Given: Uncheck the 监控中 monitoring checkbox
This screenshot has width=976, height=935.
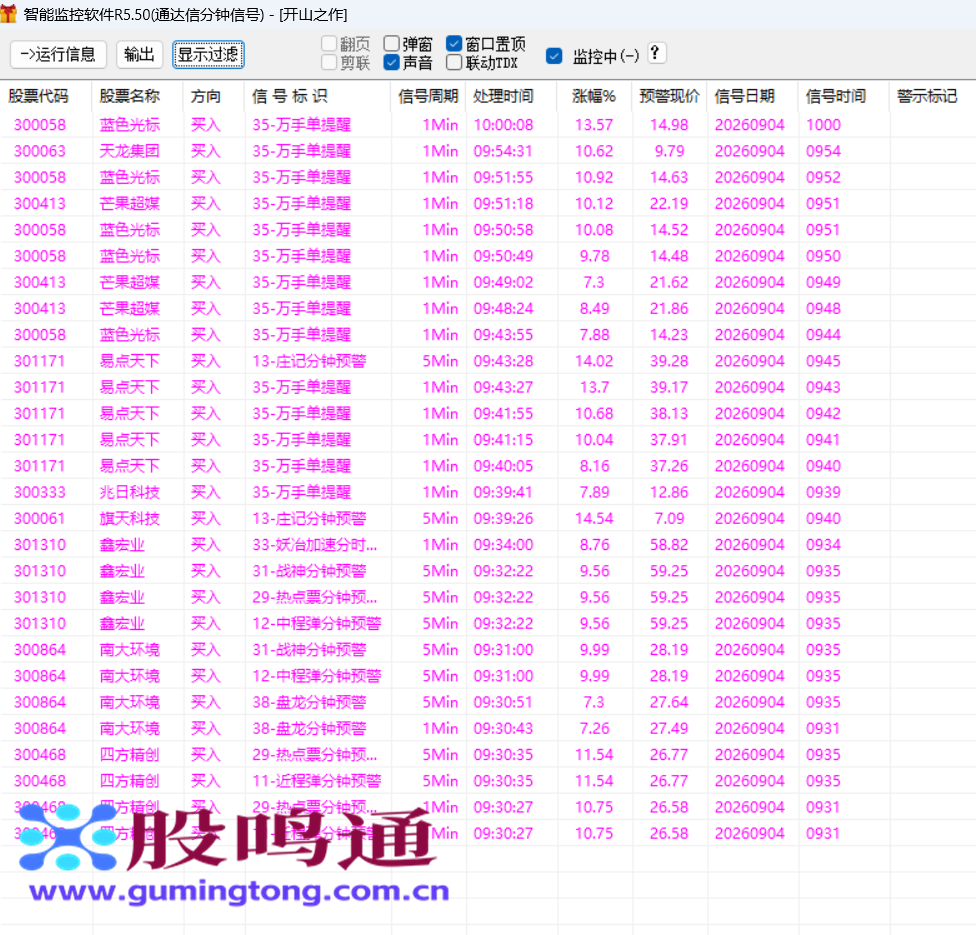Looking at the screenshot, I should [x=554, y=56].
